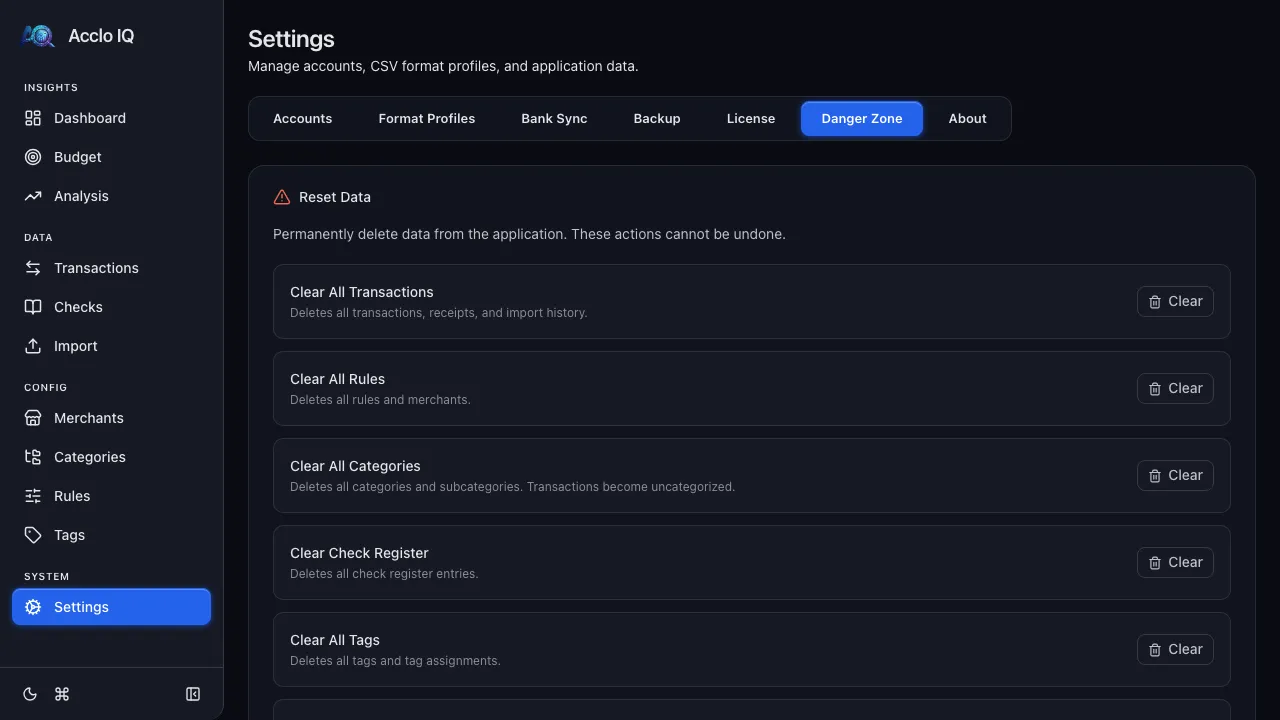The height and width of the screenshot is (720, 1280).
Task: Click the SYSTEM section label
Action: click(x=47, y=577)
